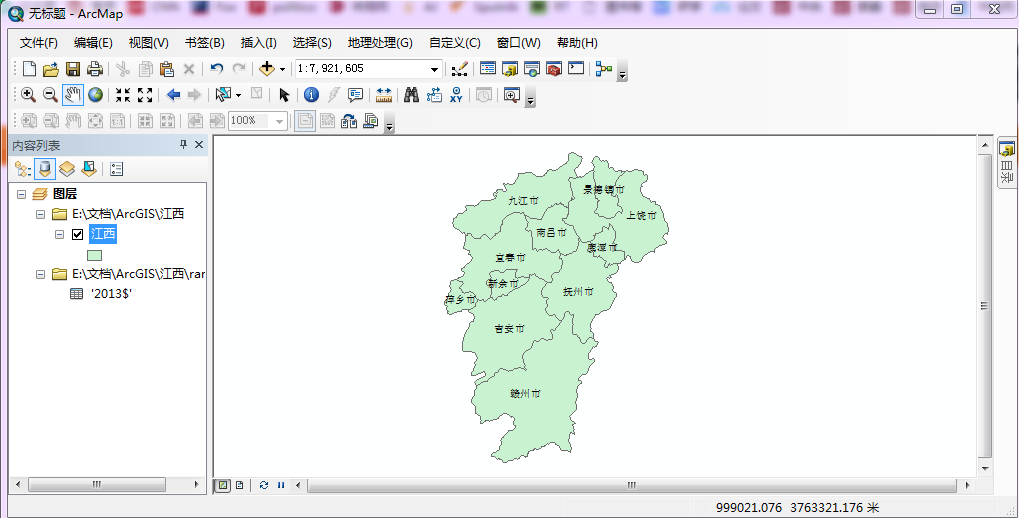Screen dimensions: 1019x518
Task: Refresh the map view
Action: [263, 485]
